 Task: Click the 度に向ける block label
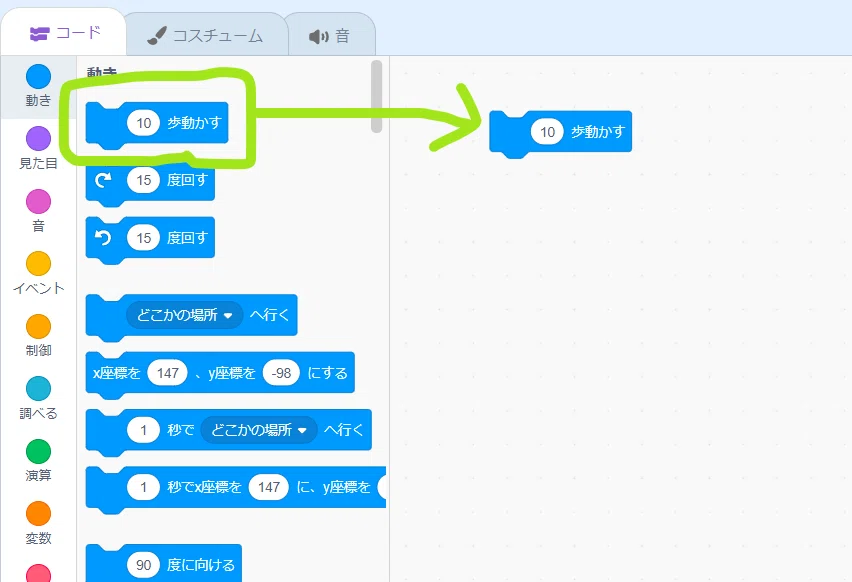pyautogui.click(x=201, y=565)
